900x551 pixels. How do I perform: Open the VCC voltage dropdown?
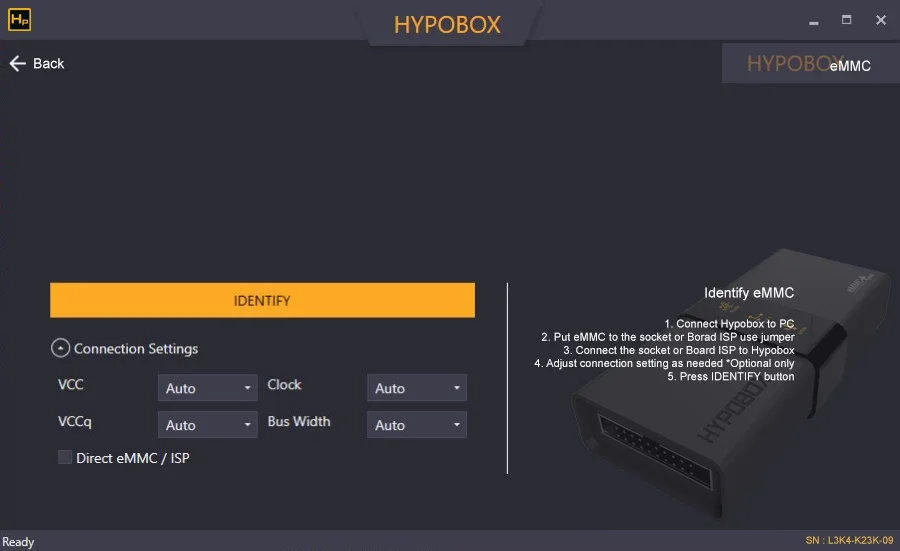point(208,388)
